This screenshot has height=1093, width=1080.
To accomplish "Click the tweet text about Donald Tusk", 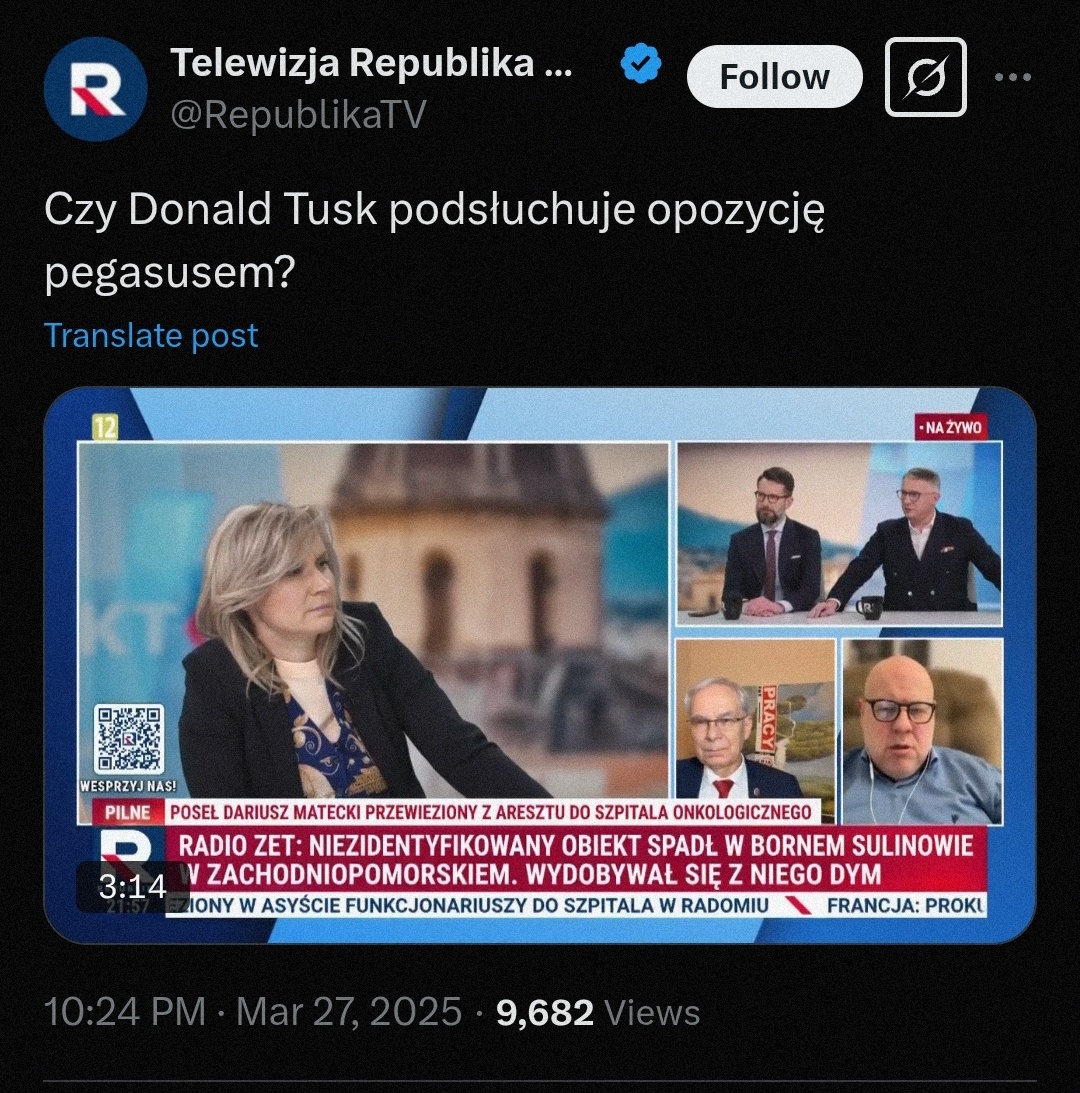I will 435,240.
